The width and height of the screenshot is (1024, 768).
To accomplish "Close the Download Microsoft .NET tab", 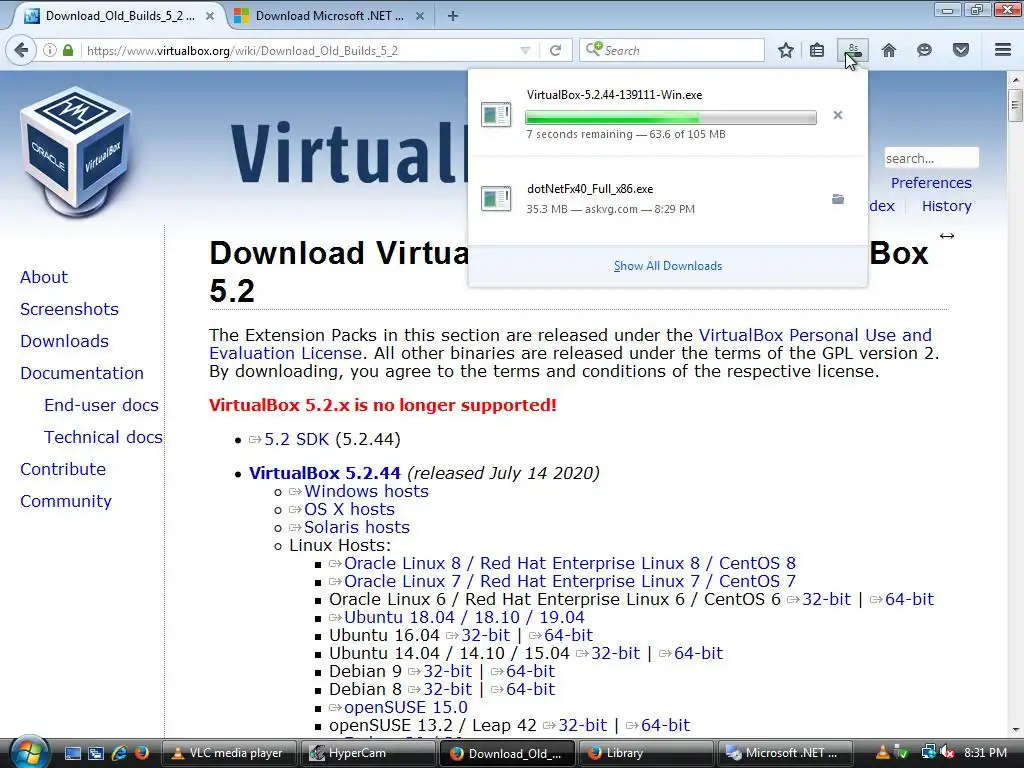I will pos(420,16).
